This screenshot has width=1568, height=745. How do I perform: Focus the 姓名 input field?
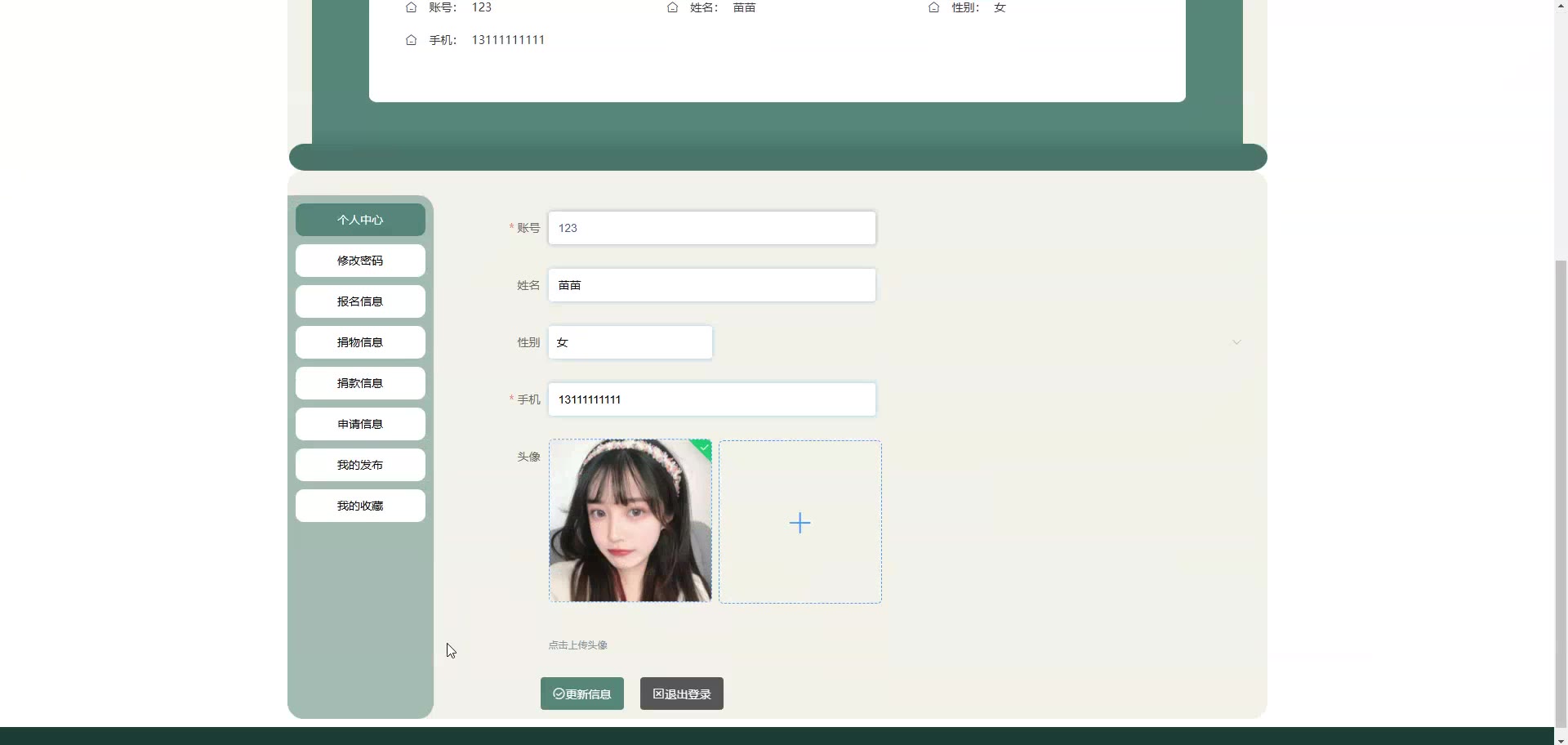[x=712, y=285]
